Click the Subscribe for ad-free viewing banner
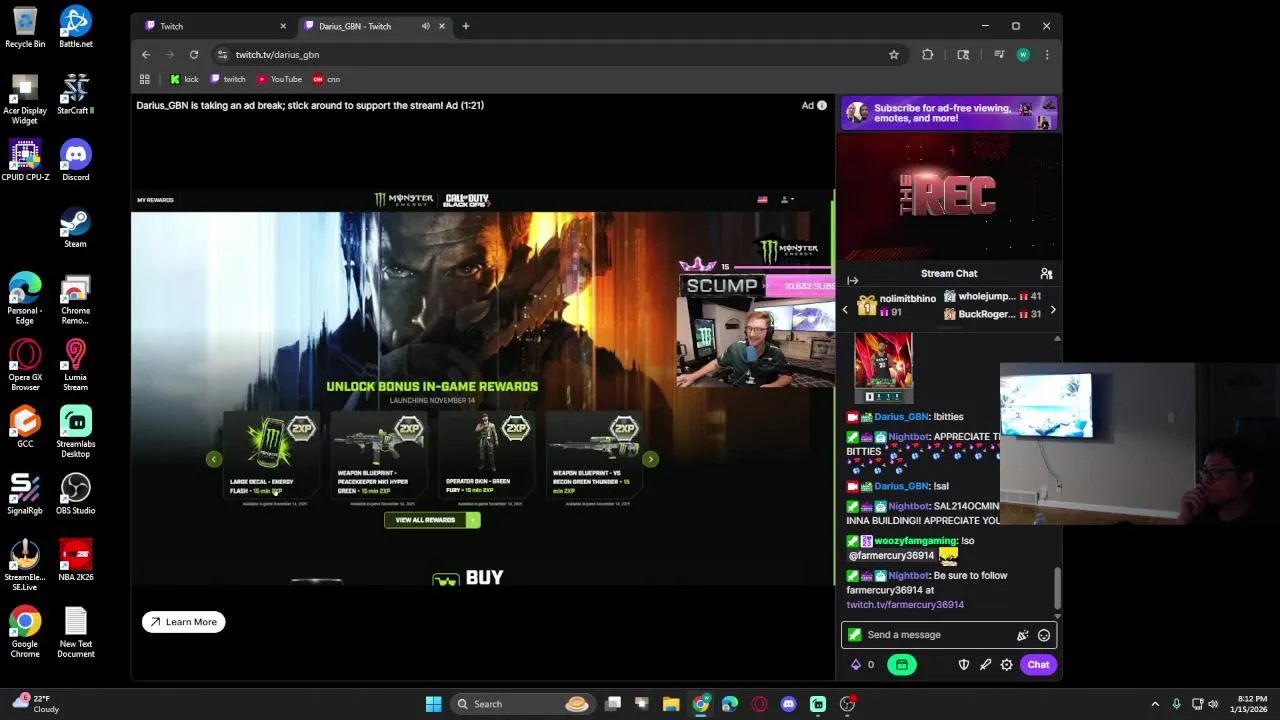 [x=949, y=113]
